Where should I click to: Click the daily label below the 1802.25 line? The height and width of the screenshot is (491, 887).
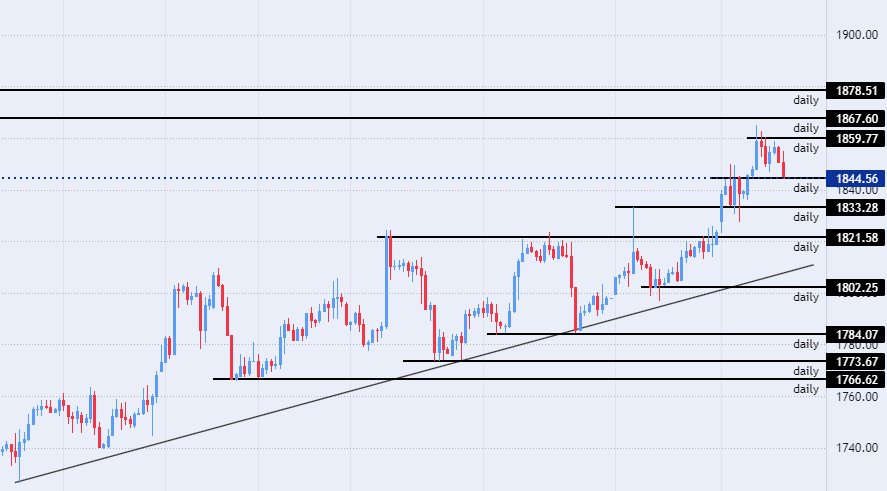coord(806,297)
